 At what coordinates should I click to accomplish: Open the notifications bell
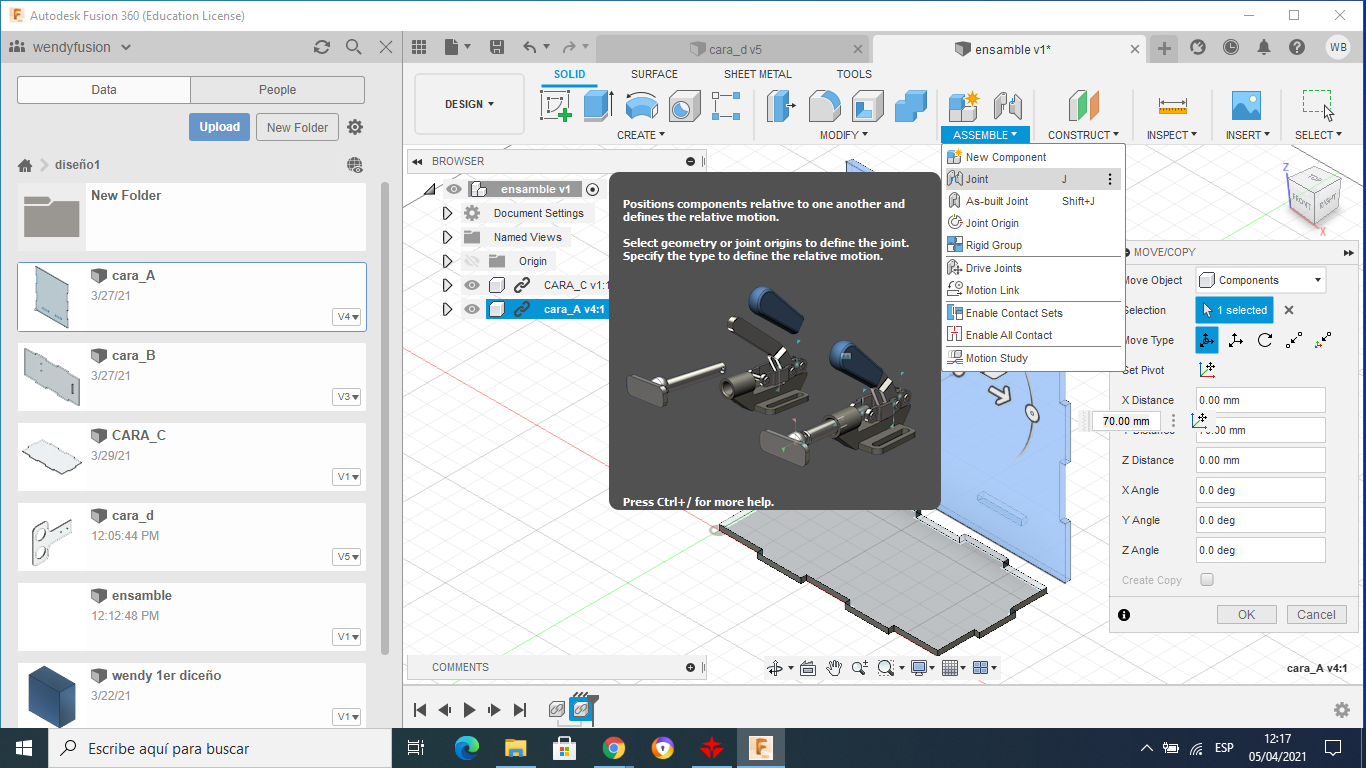[x=1264, y=47]
